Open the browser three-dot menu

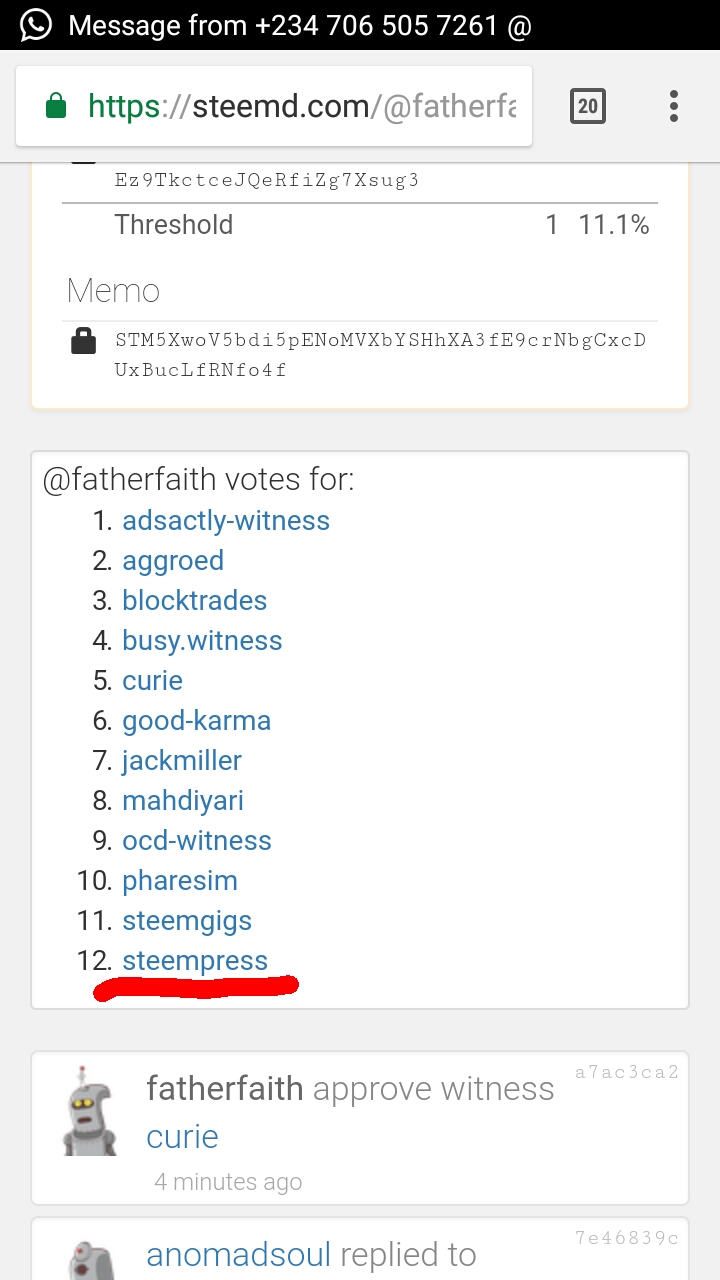[x=674, y=106]
